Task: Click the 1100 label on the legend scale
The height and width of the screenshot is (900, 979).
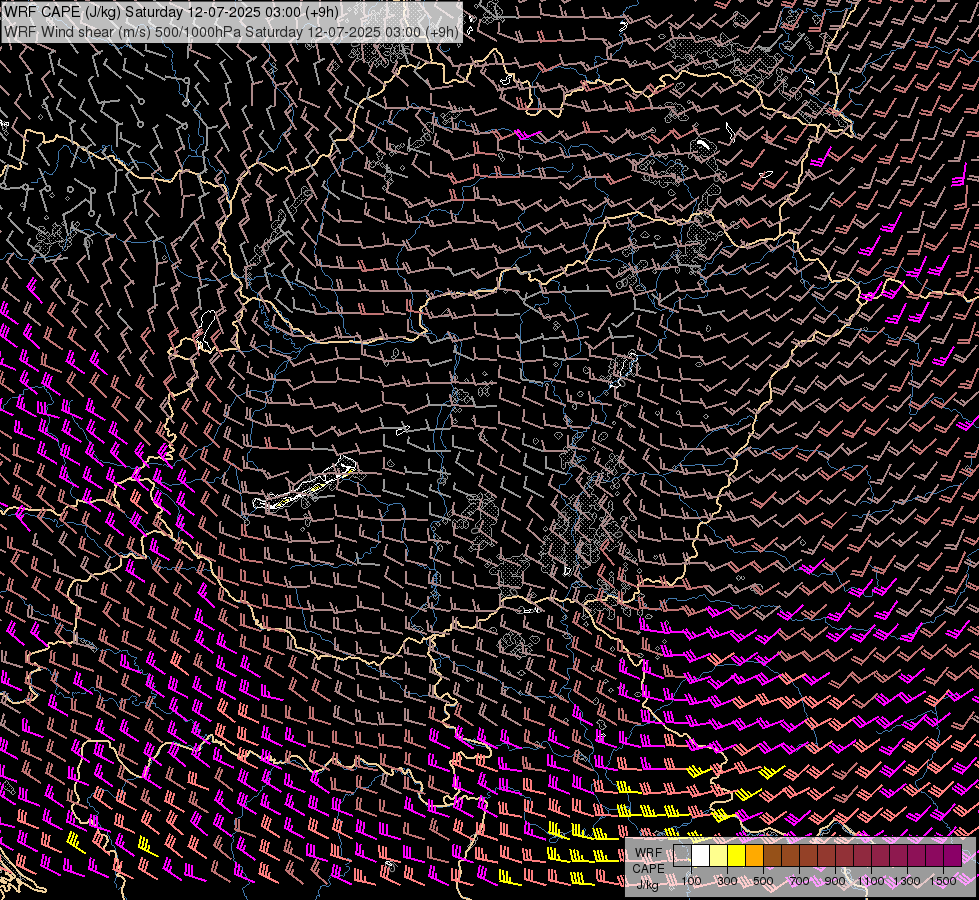Action: (x=871, y=881)
